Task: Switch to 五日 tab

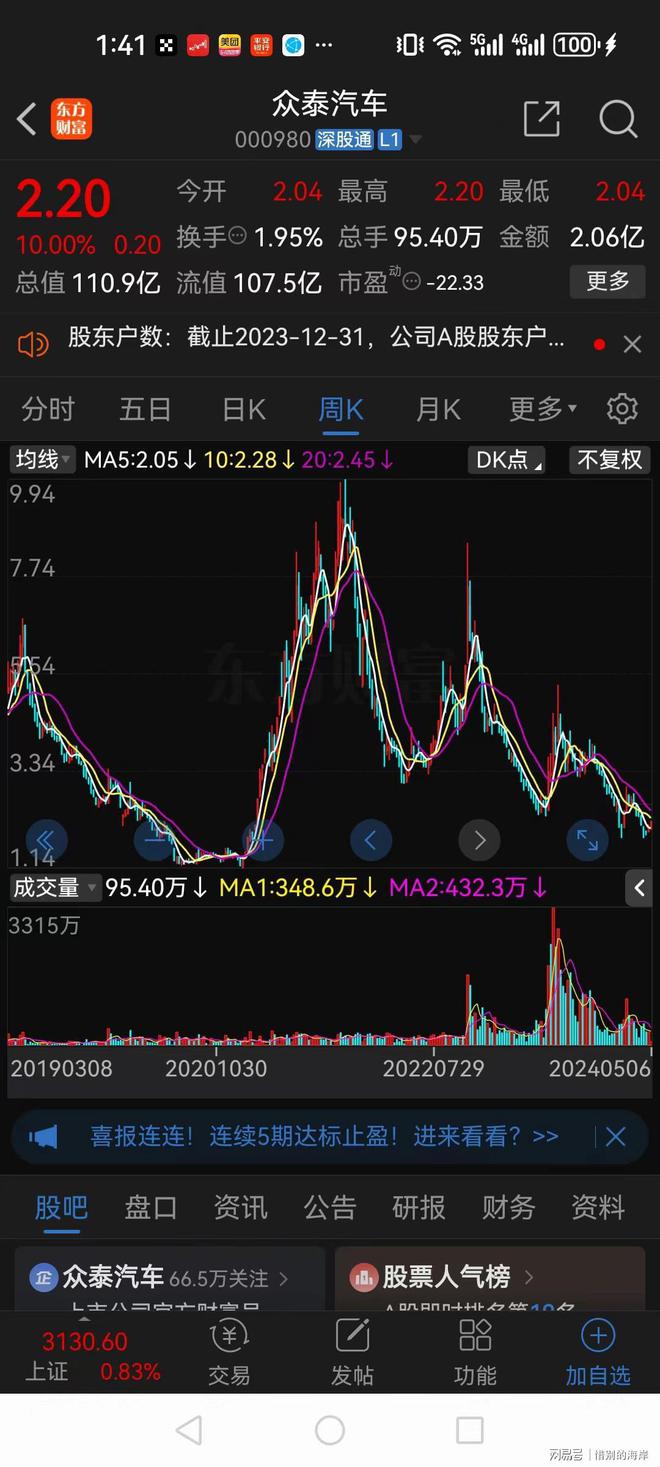Action: tap(145, 409)
